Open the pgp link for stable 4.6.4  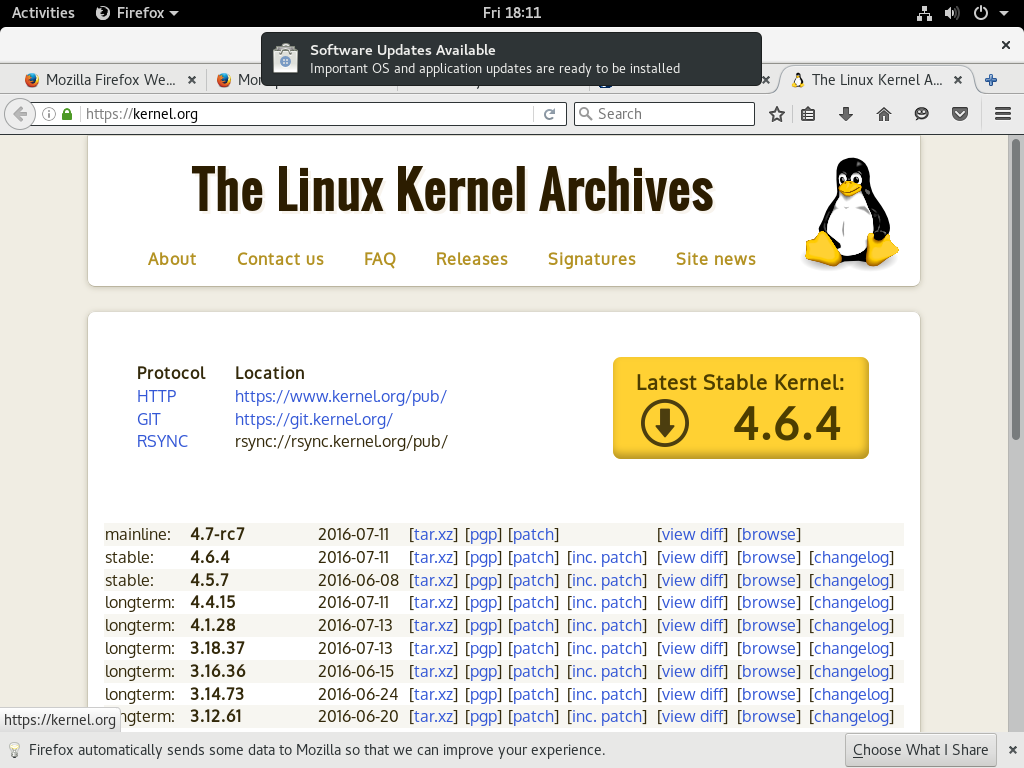point(483,558)
